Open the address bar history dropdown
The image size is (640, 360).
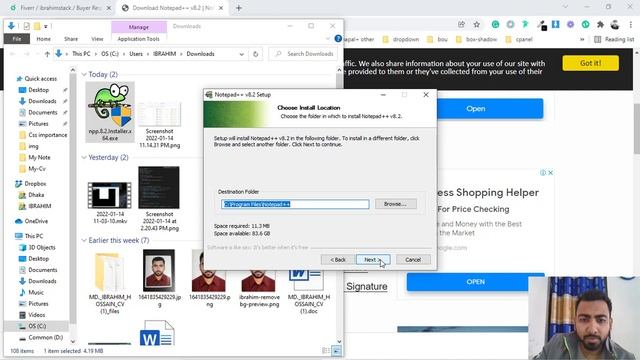(x=242, y=54)
